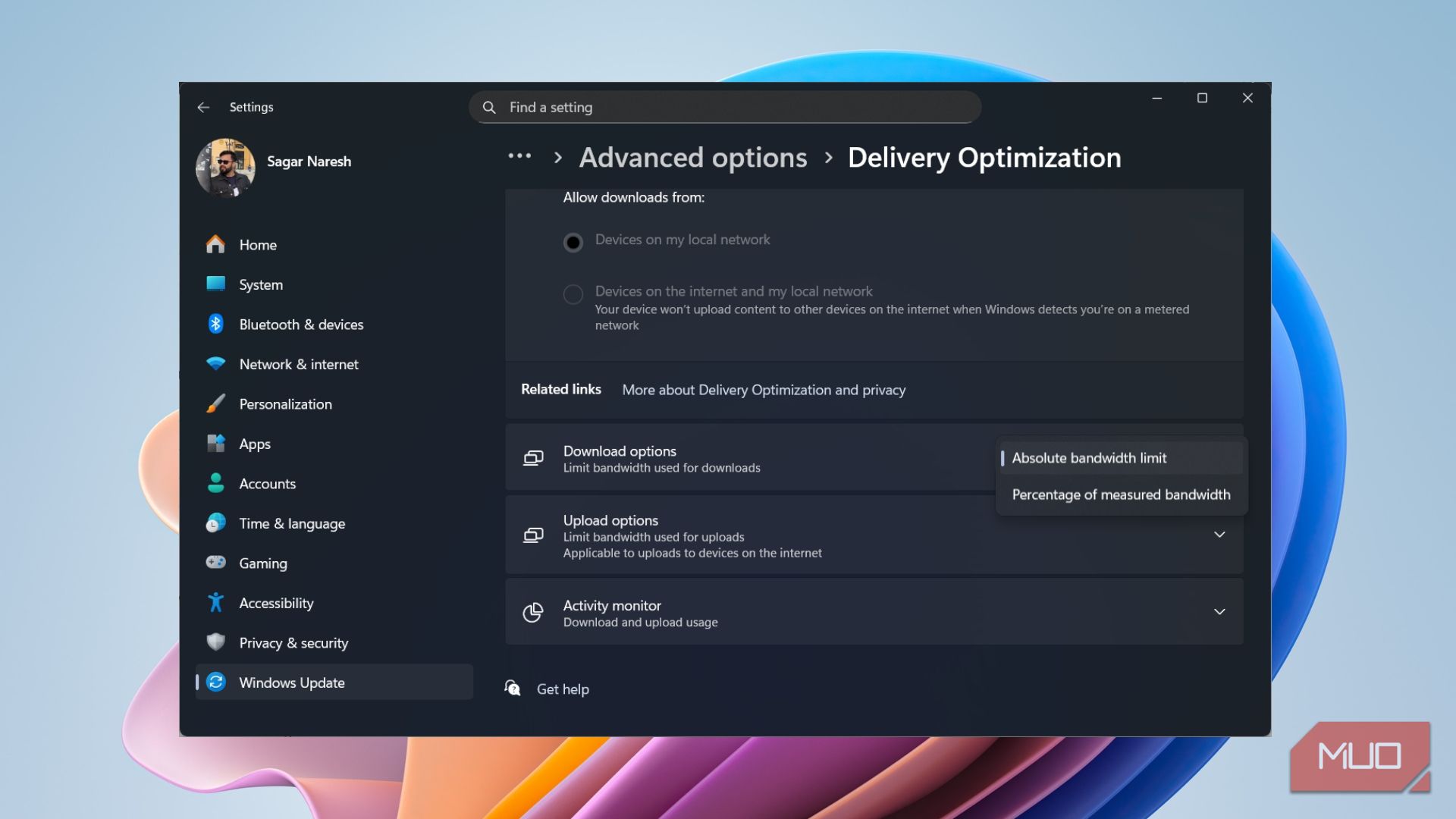Viewport: 1456px width, 819px height.
Task: Click the Download options icon
Action: pos(533,458)
